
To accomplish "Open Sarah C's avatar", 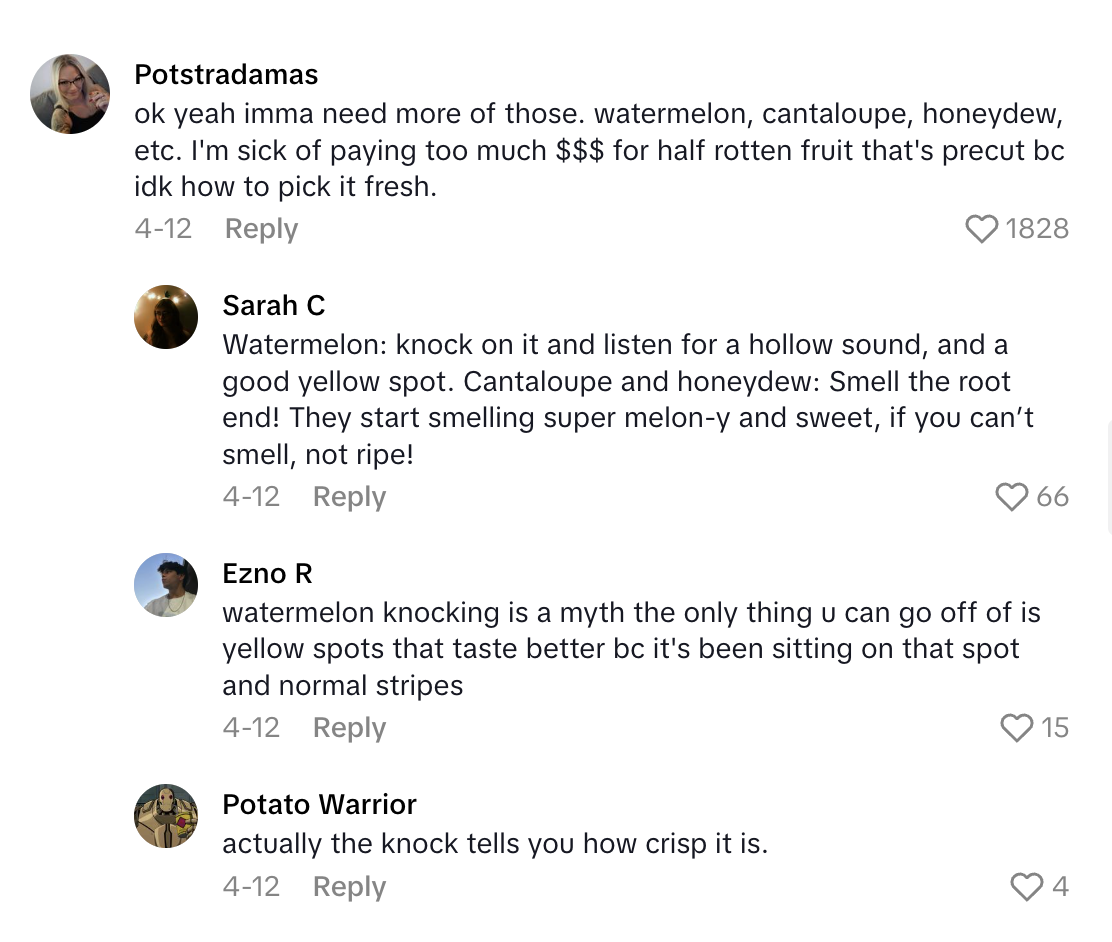I will click(x=166, y=317).
